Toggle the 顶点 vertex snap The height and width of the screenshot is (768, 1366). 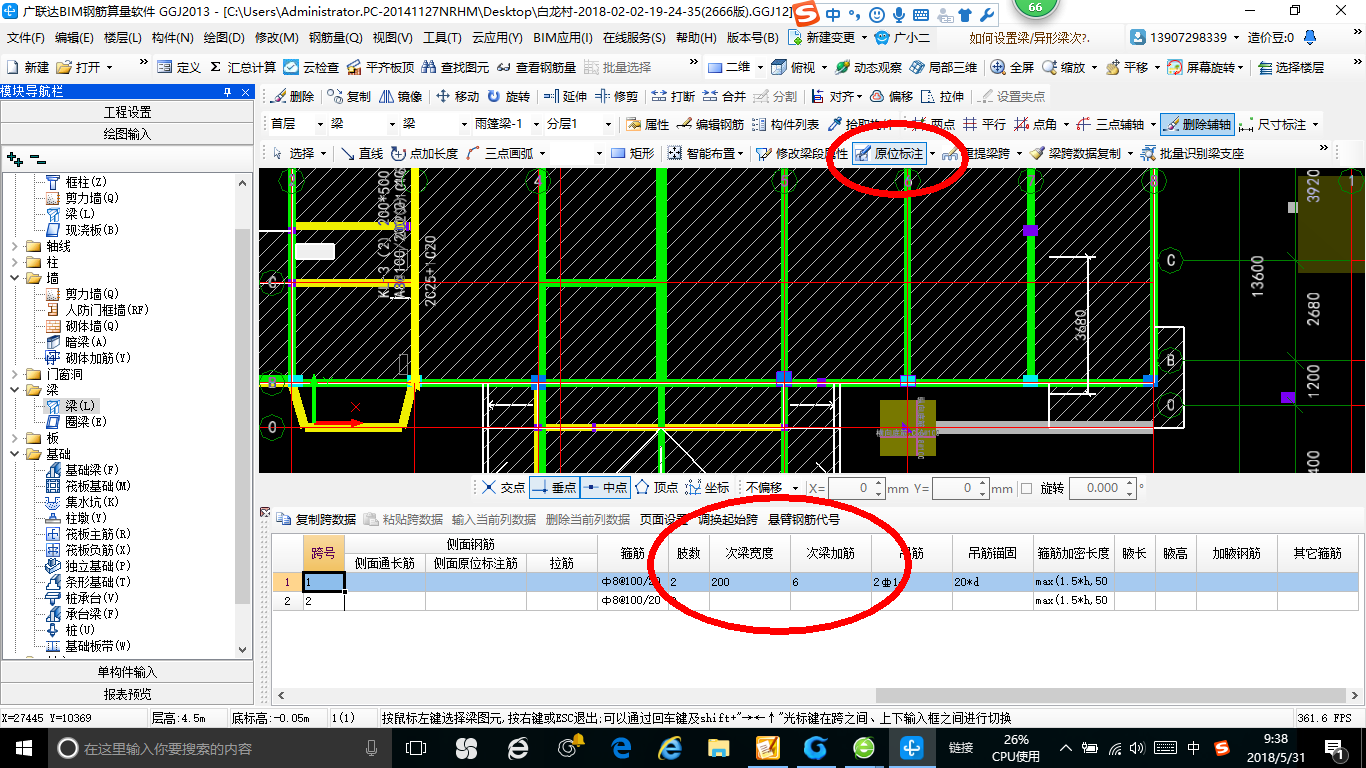657,488
